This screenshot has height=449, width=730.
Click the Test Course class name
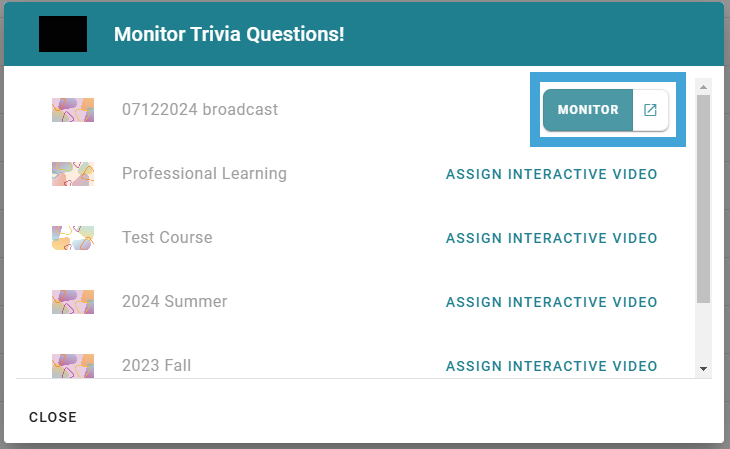167,238
